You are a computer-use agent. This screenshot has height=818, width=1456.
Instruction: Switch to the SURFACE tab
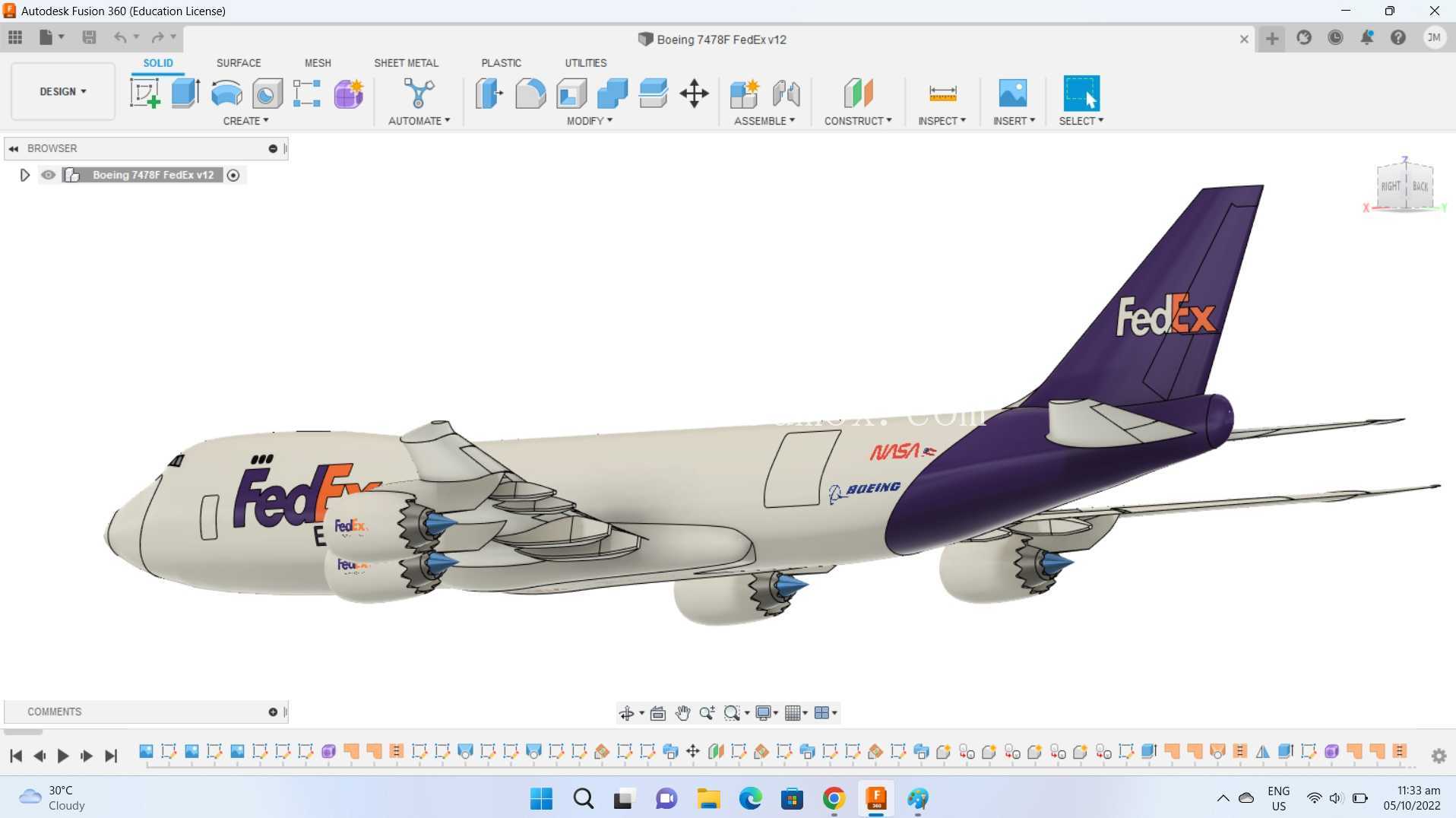(239, 63)
